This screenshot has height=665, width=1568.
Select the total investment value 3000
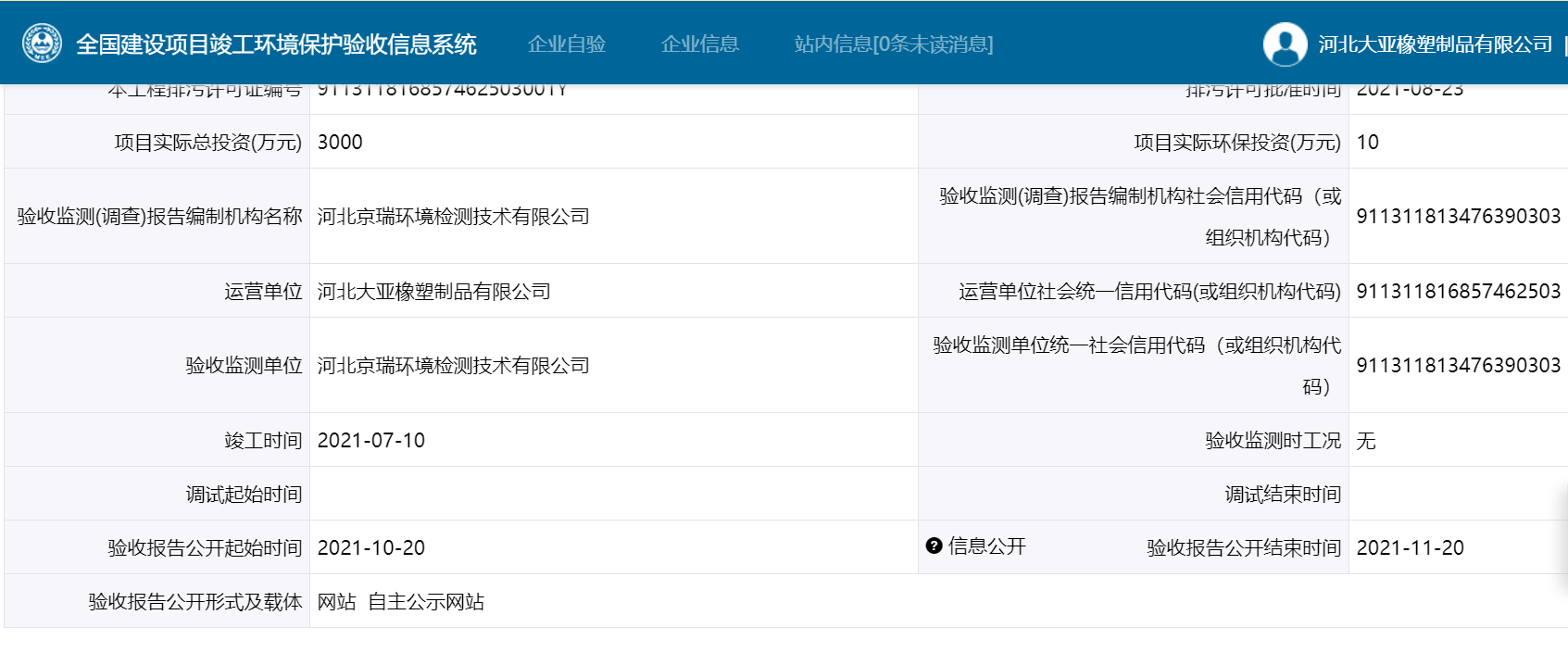[340, 142]
